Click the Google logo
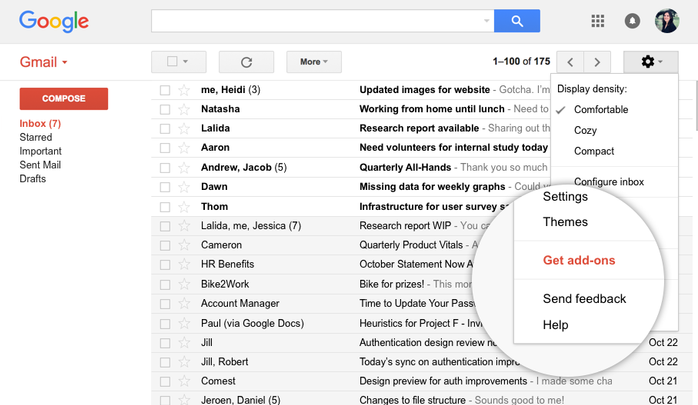The image size is (698, 405). pyautogui.click(x=54, y=21)
